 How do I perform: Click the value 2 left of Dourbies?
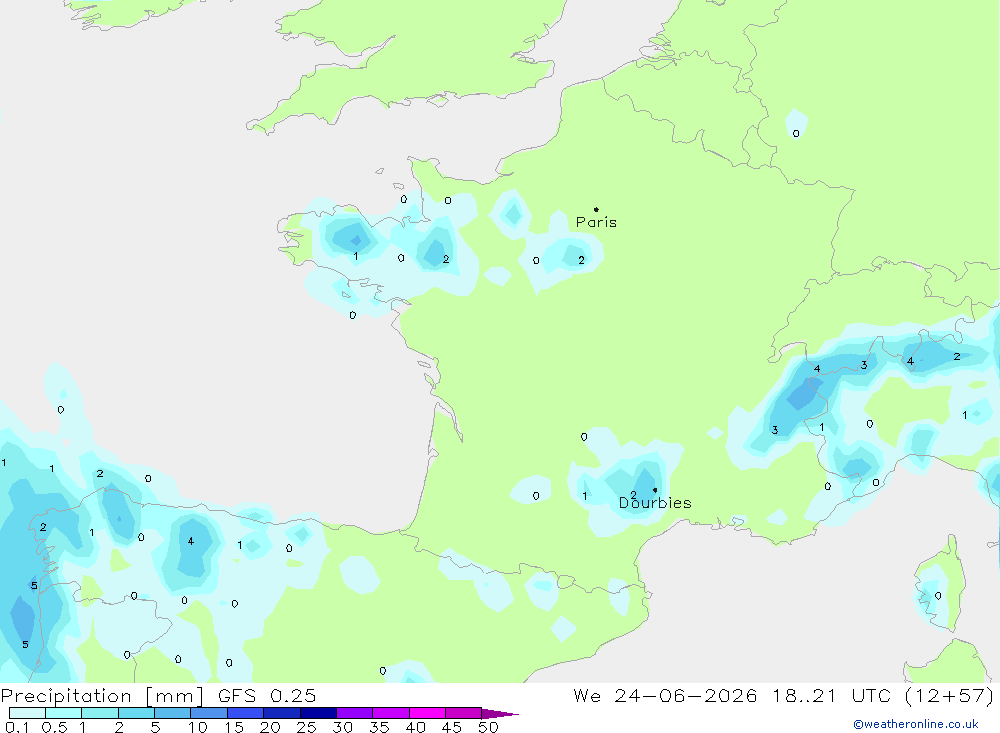click(x=633, y=495)
